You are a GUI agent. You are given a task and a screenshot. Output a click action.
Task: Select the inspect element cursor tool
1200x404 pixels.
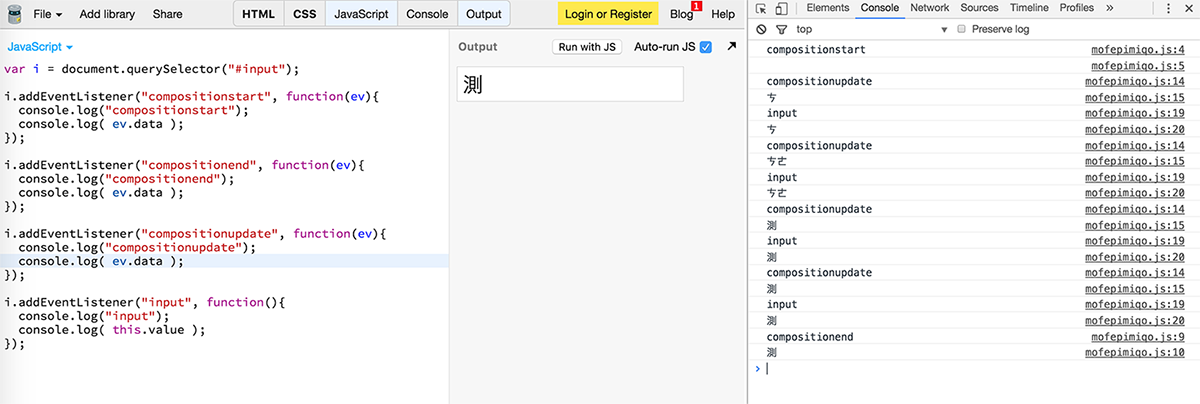click(762, 8)
